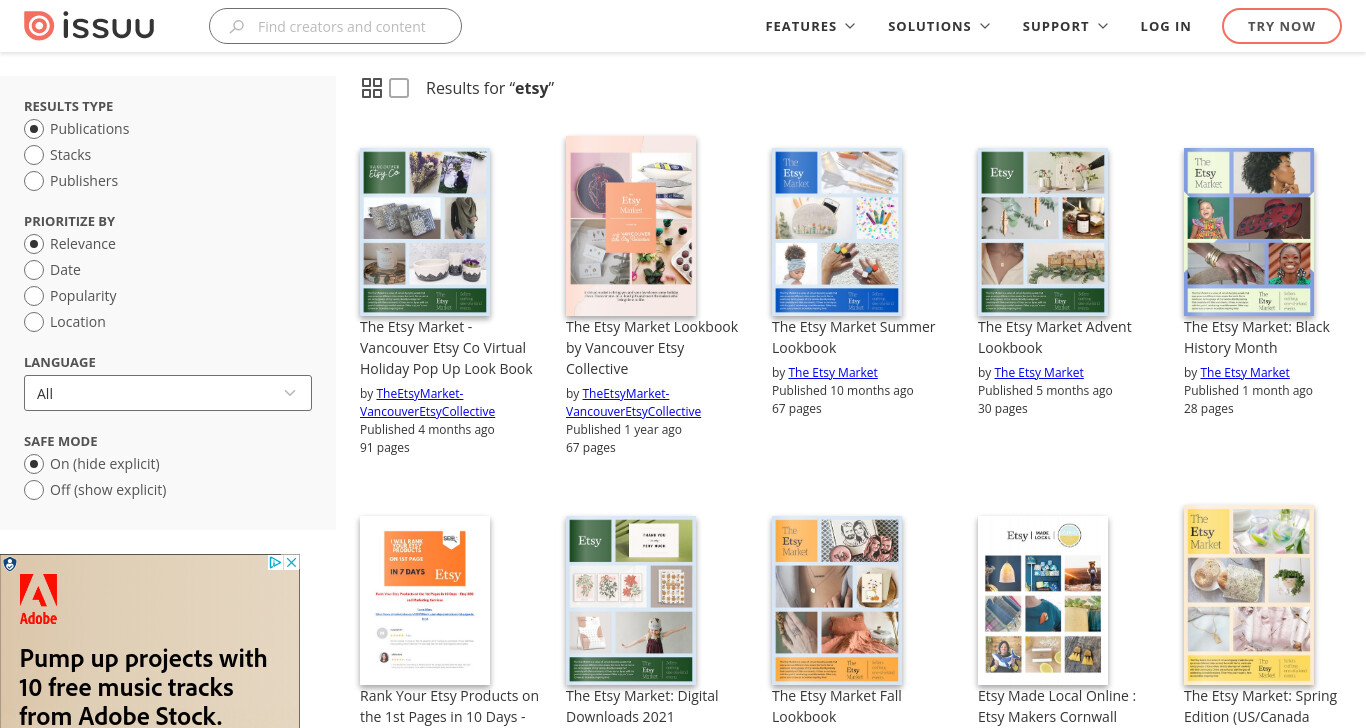Screen dimensions: 1366x728
Task: Close the Adobe ad with X icon
Action: click(292, 563)
